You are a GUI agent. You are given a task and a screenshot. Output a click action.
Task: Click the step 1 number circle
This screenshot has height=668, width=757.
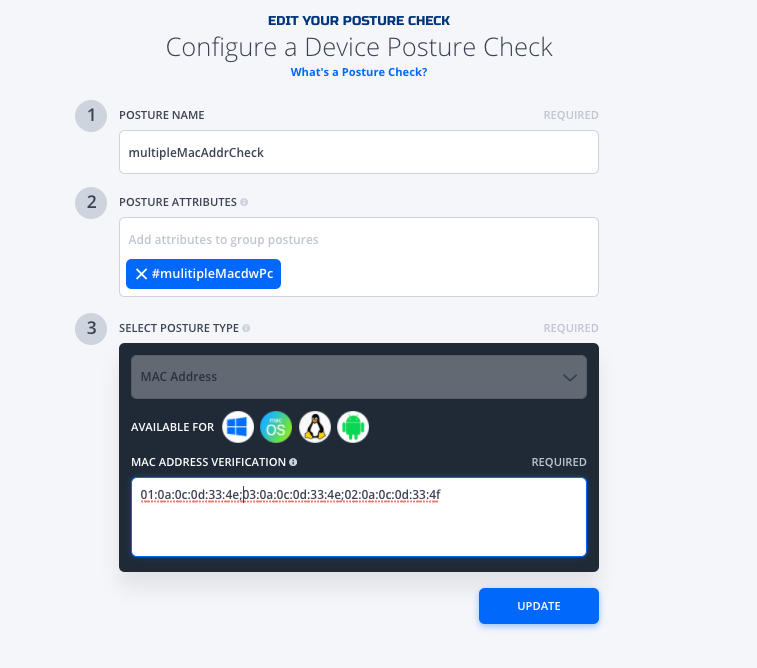(x=91, y=116)
